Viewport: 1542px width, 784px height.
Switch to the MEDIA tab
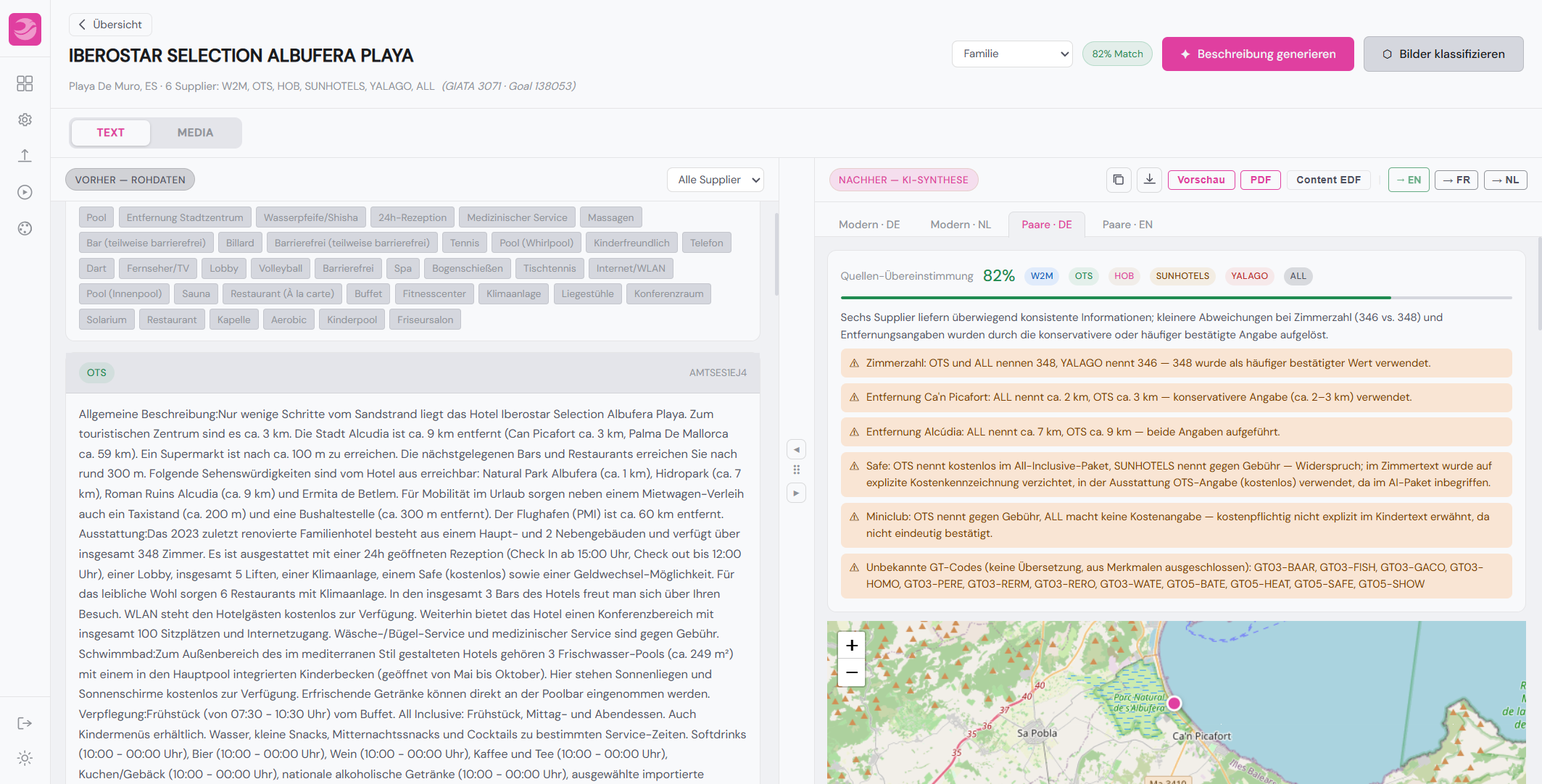tap(196, 133)
